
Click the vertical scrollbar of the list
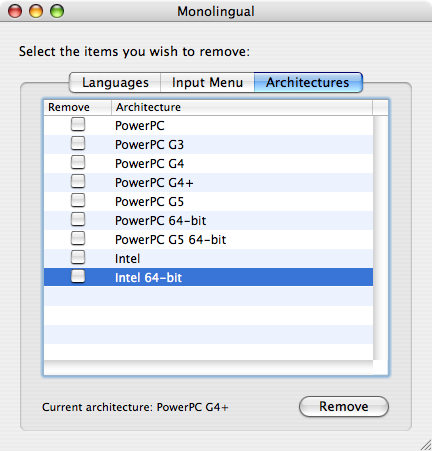click(x=380, y=238)
